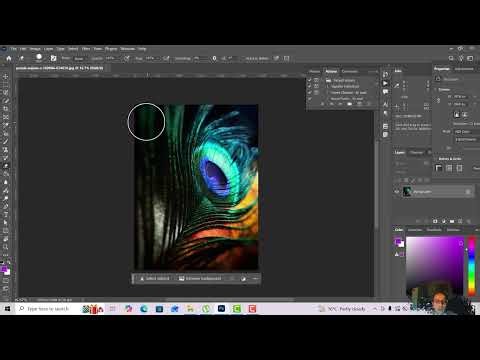Switch to the Adjustments tab
Screen dimensions: 480x360
[464, 69]
